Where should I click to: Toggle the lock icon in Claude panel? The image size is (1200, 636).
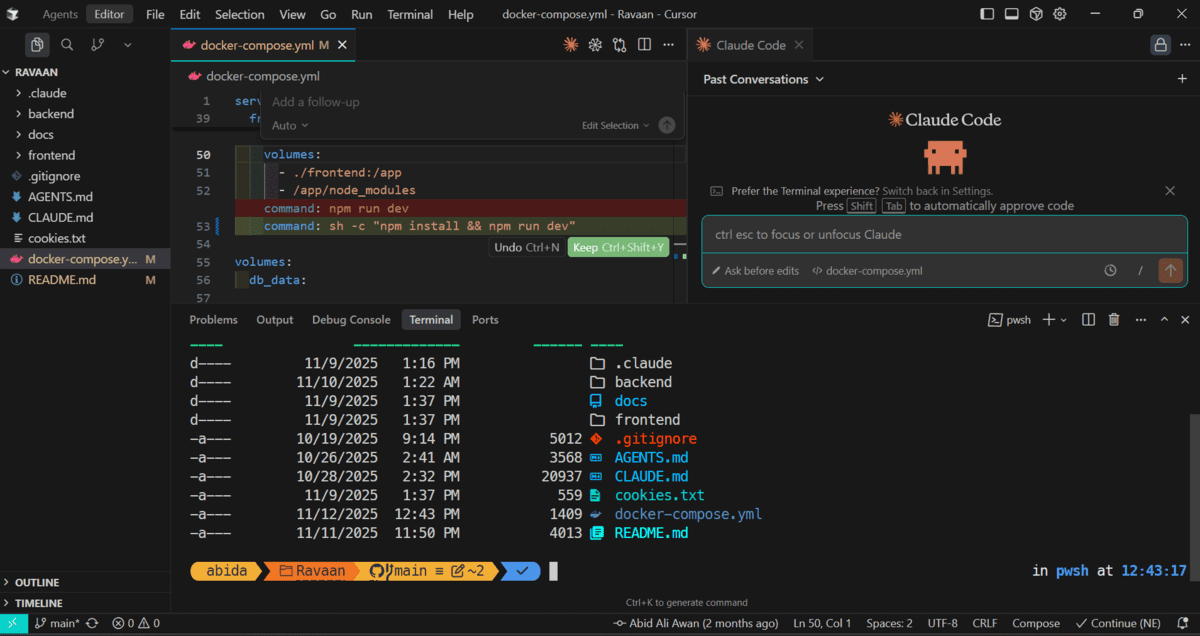(x=1159, y=44)
